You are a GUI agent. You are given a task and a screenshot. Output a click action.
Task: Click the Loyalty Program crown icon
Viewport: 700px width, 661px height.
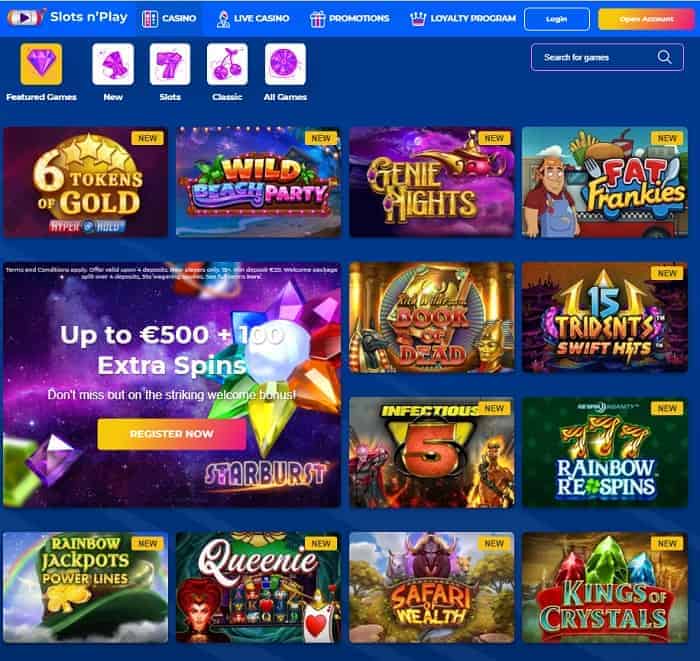click(x=418, y=19)
